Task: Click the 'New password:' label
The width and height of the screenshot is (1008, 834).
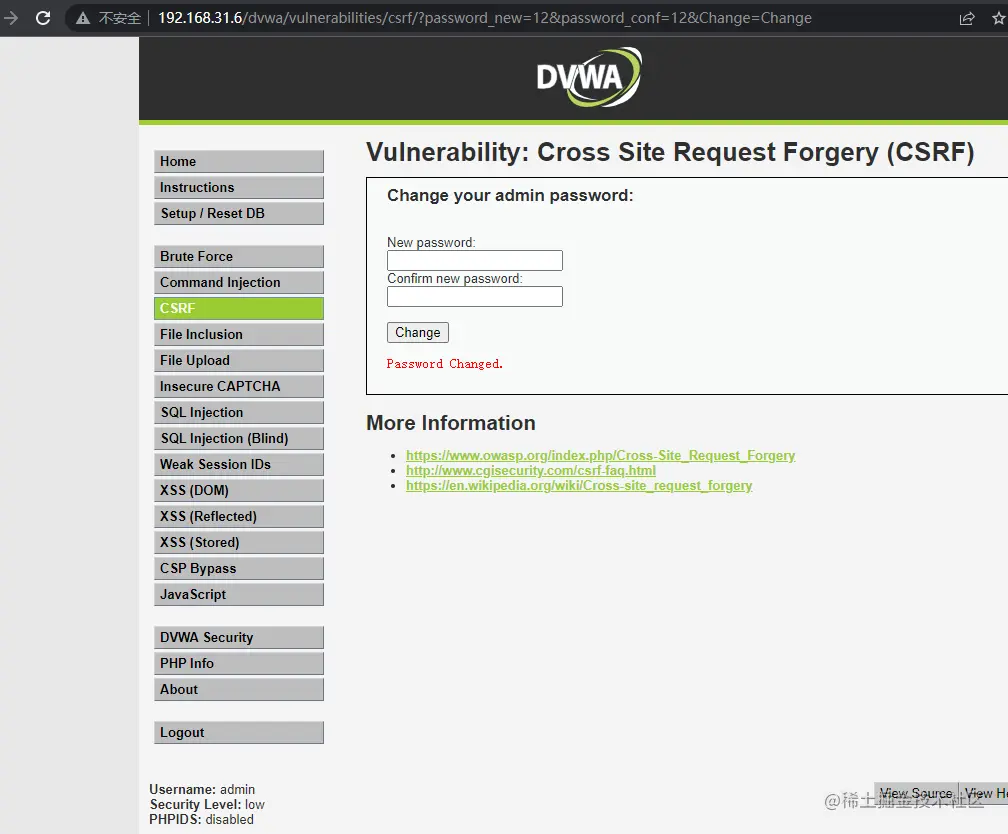Action: [x=431, y=242]
